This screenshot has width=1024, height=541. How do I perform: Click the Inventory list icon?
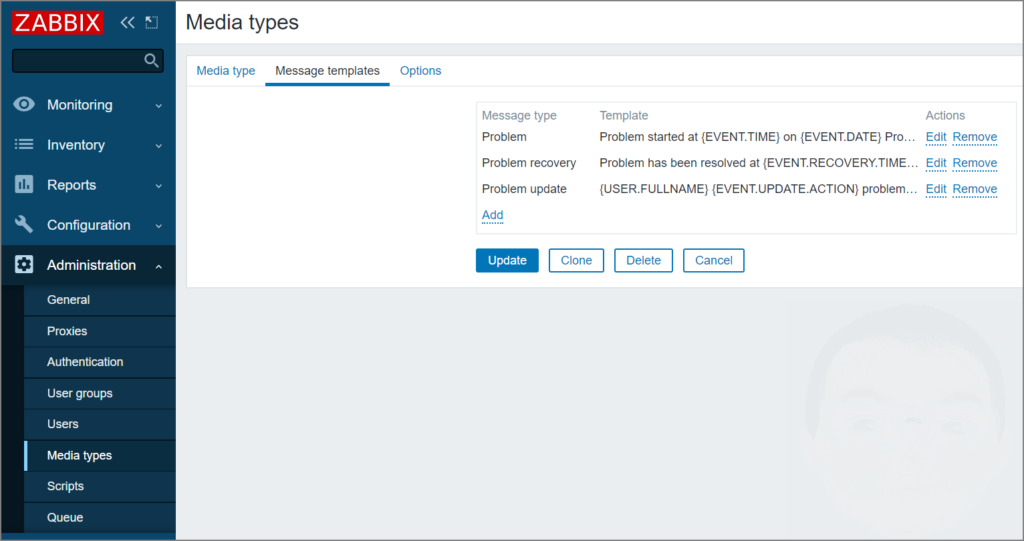click(24, 144)
